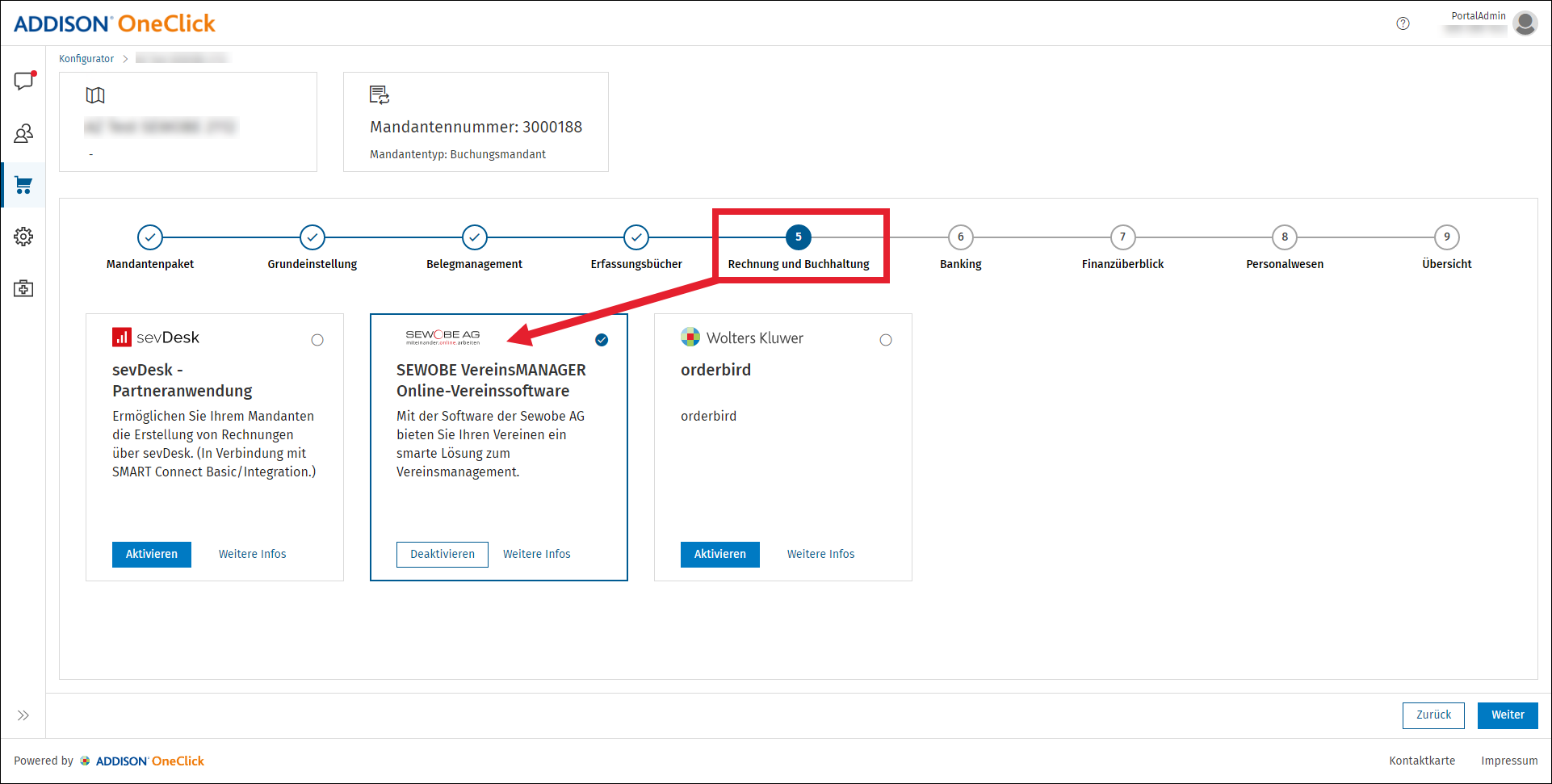Open Weitere Infos for SEWOBE

537,555
